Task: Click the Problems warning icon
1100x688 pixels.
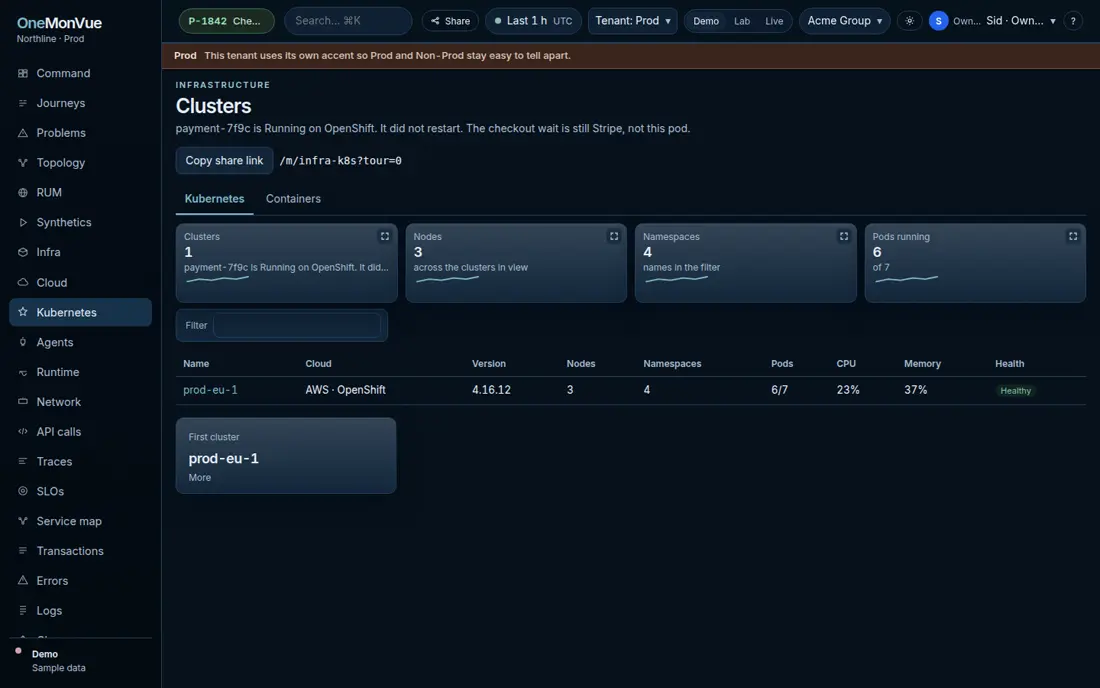Action: pos(22,133)
